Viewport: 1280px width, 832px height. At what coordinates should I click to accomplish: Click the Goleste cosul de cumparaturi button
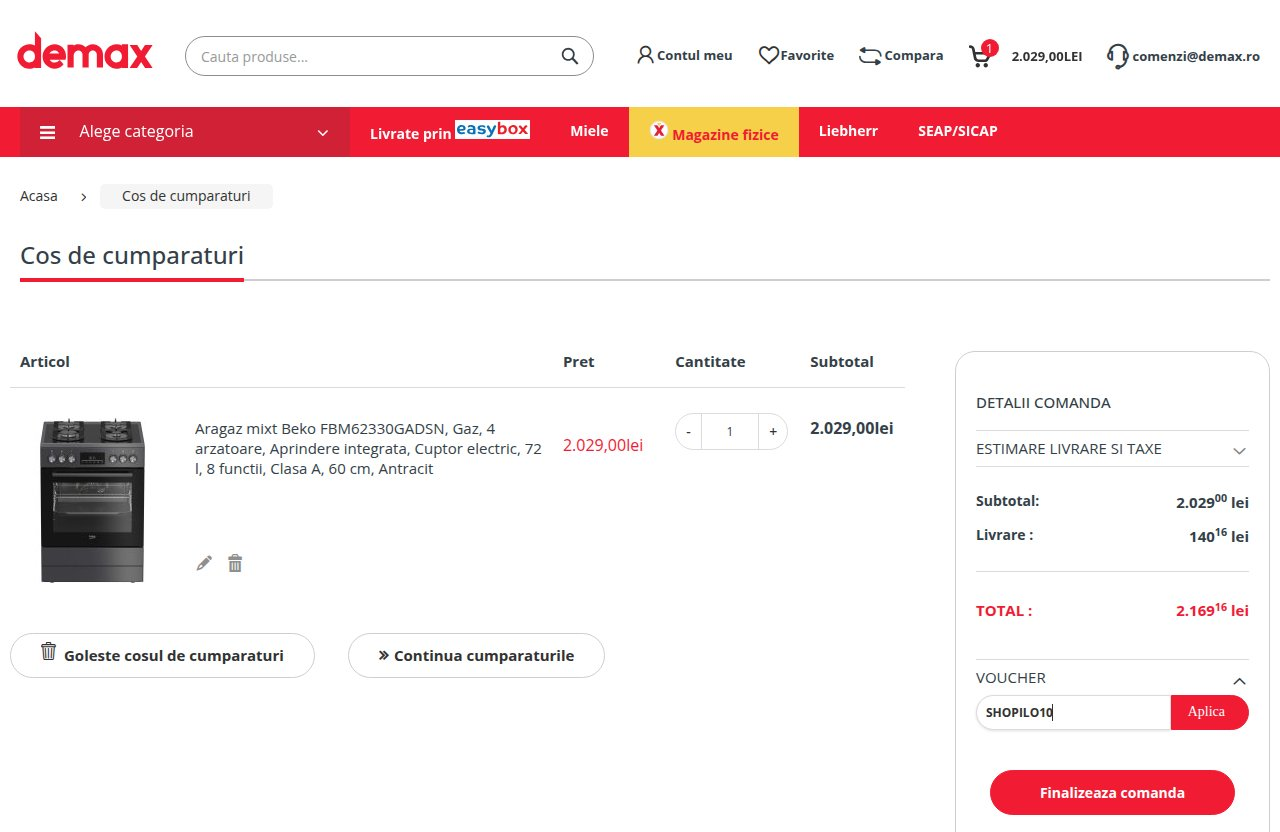[x=162, y=655]
